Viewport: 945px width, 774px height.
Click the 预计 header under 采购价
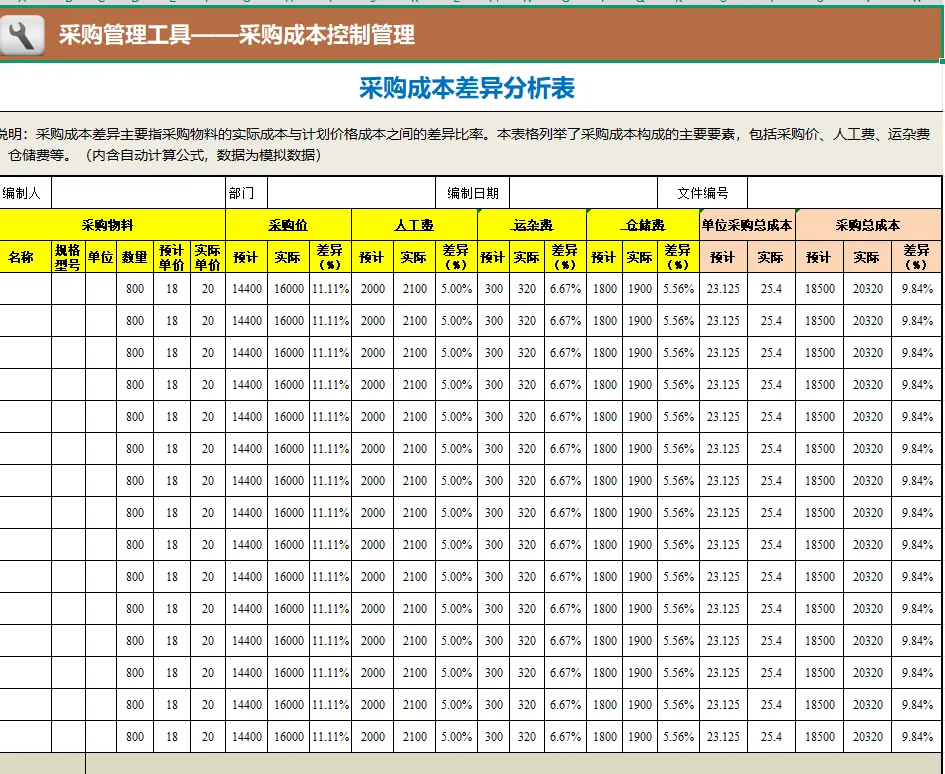point(246,257)
